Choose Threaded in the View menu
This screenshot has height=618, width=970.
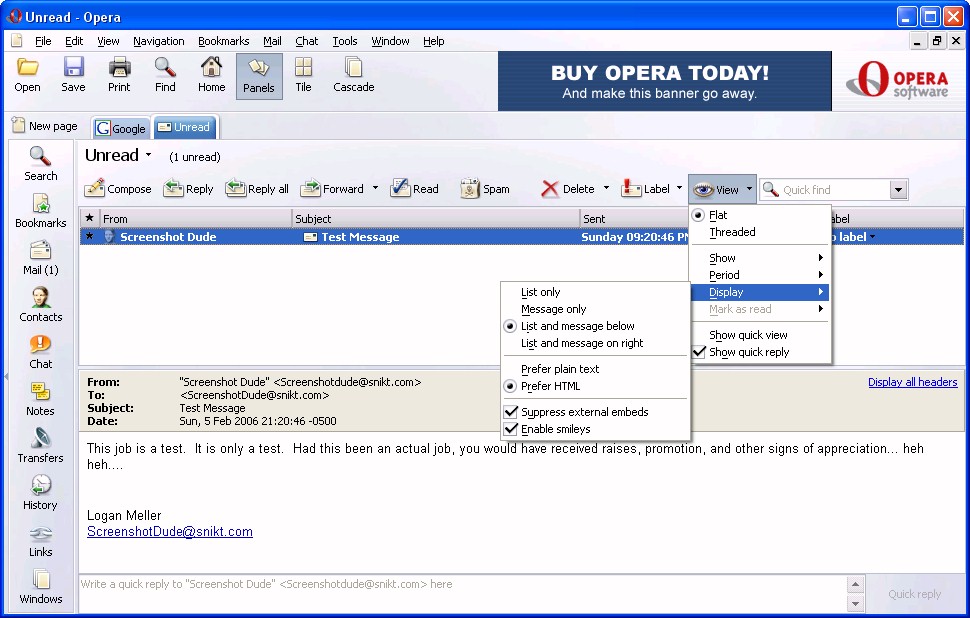coord(732,232)
